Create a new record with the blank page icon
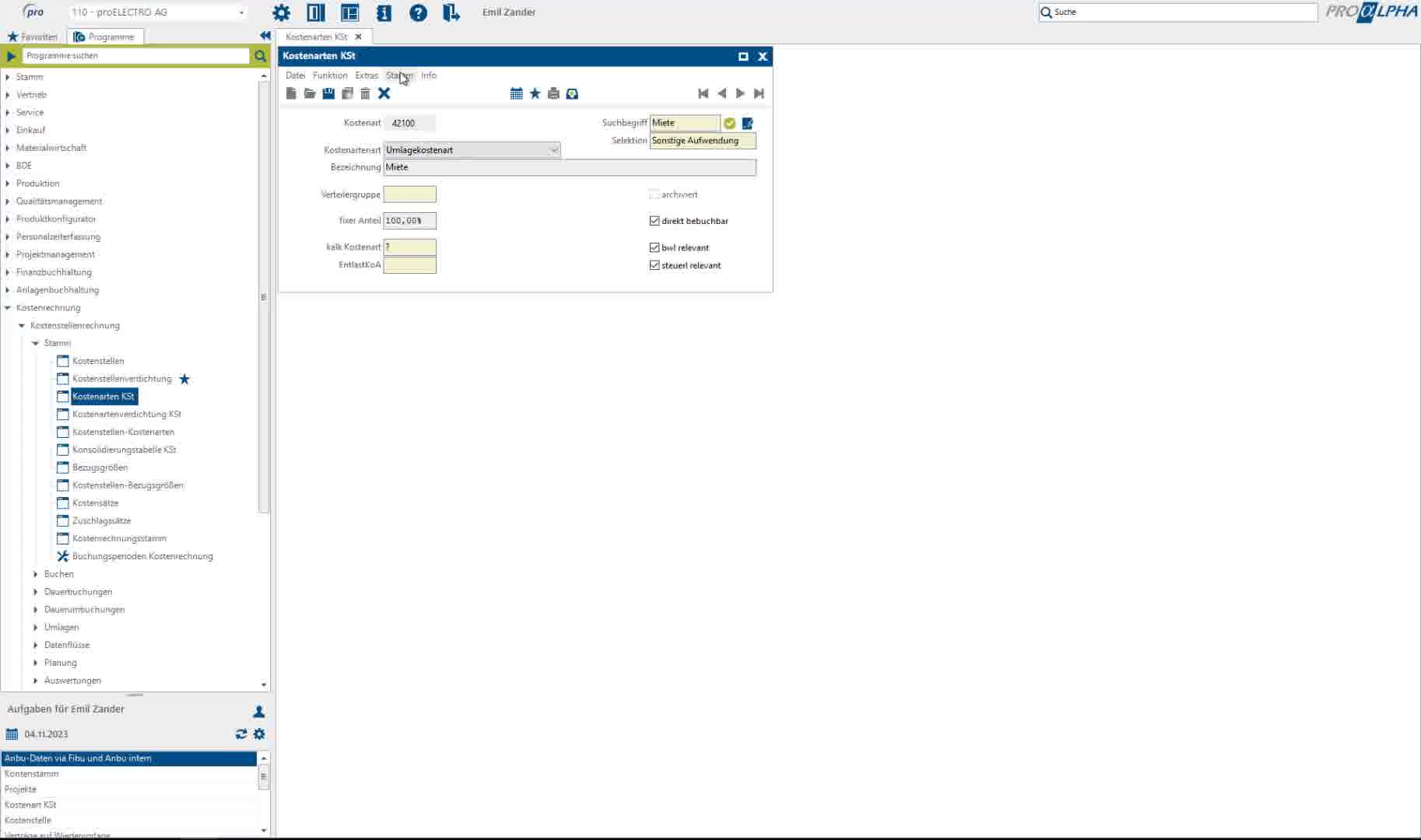Image resolution: width=1421 pixels, height=840 pixels. pyautogui.click(x=291, y=93)
